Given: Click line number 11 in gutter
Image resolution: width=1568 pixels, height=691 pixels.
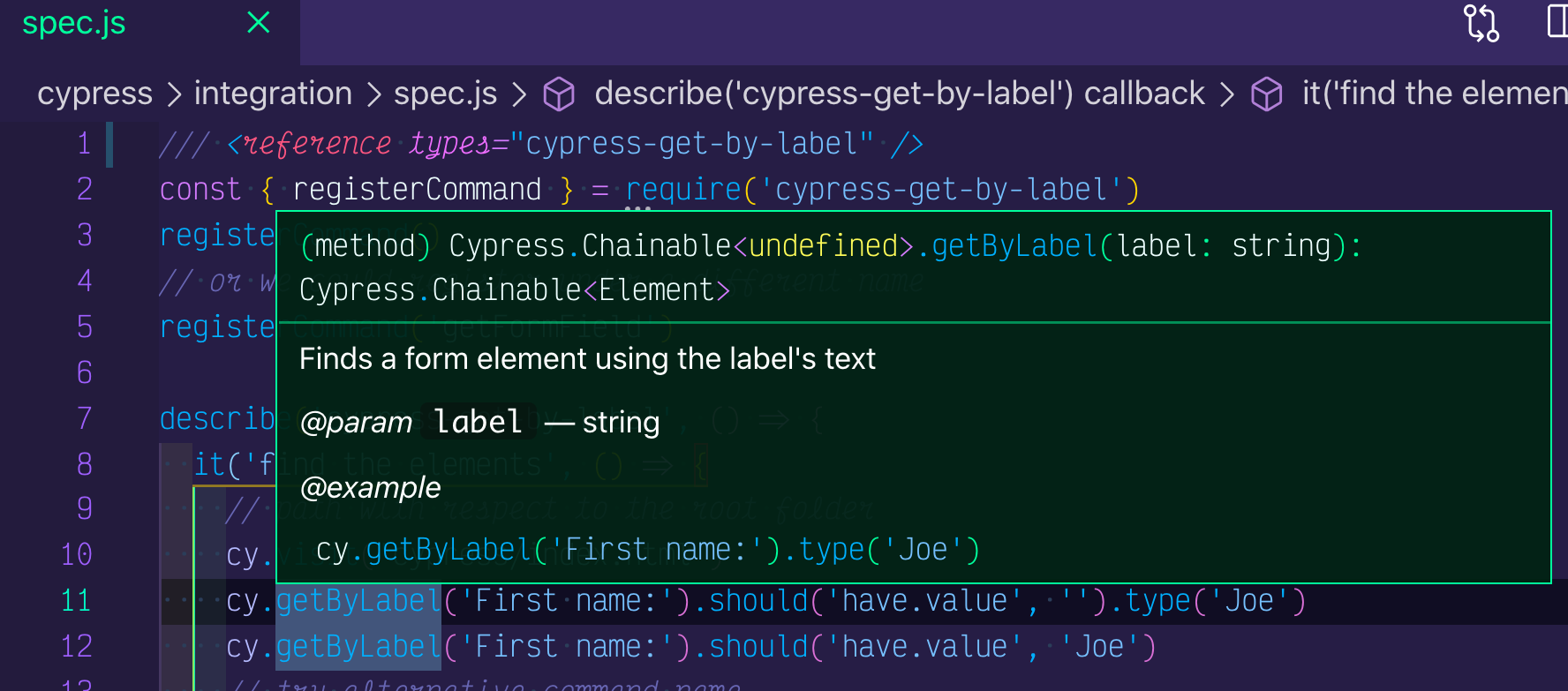Looking at the screenshot, I should (x=77, y=601).
